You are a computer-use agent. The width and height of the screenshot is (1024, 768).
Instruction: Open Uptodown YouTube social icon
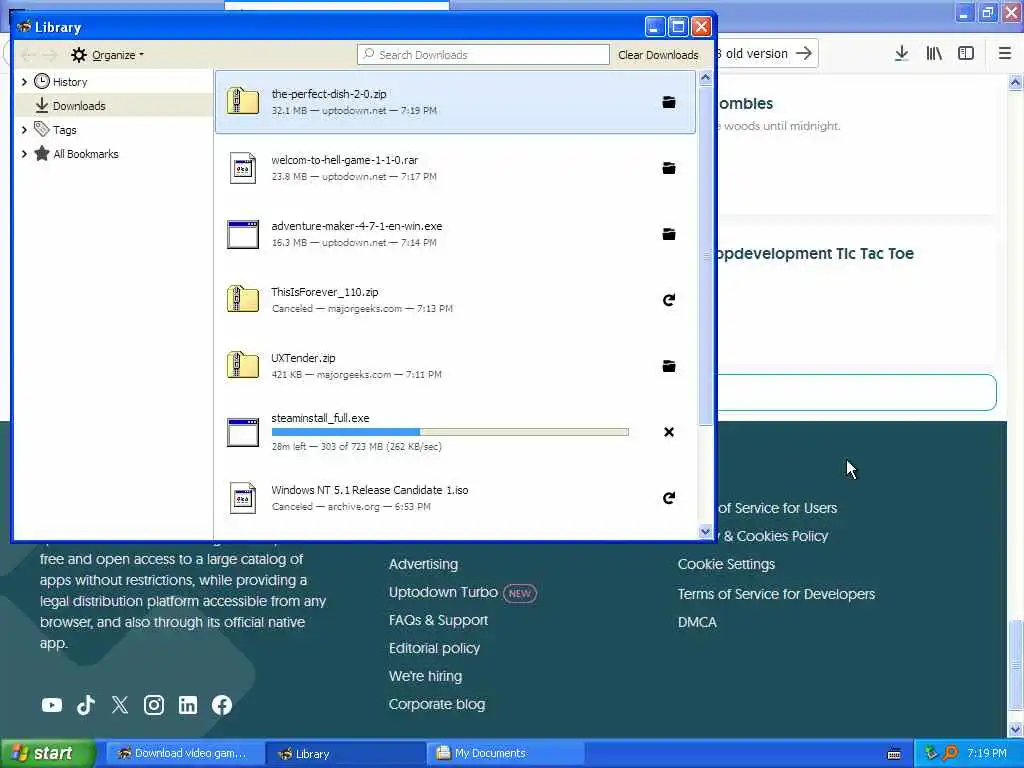pyautogui.click(x=52, y=705)
